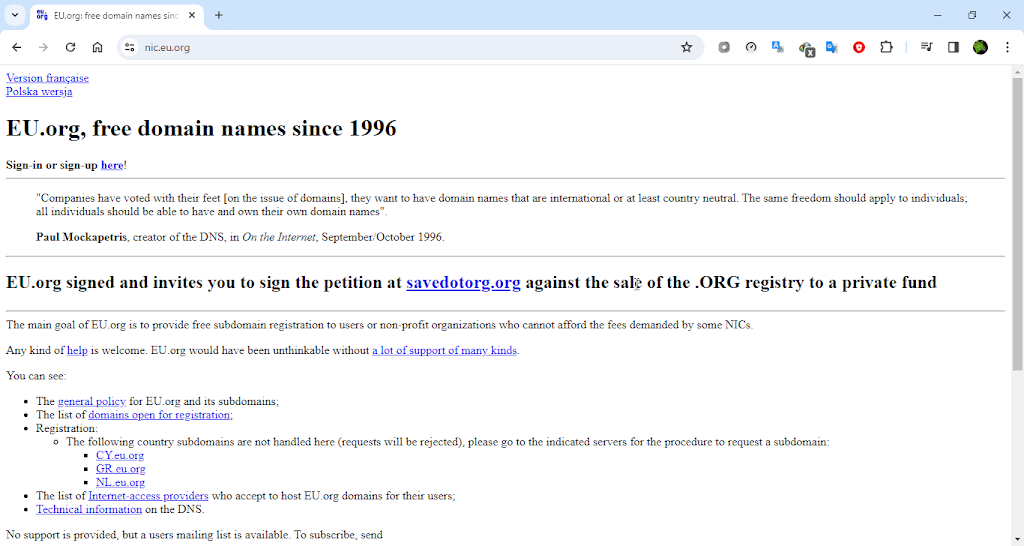This screenshot has width=1024, height=546.
Task: Open the GR.eu.org link
Action: click(120, 469)
